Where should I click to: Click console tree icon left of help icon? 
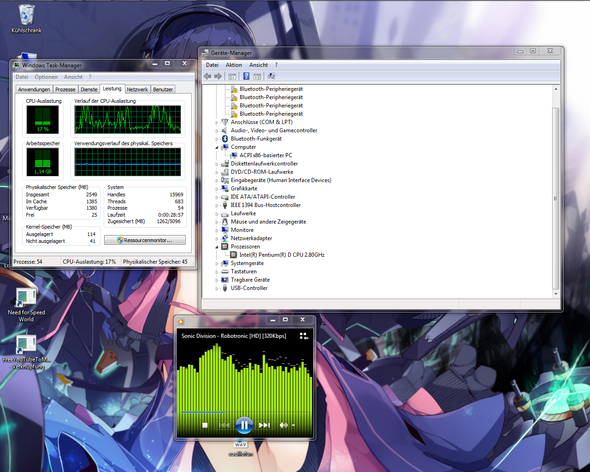232,76
